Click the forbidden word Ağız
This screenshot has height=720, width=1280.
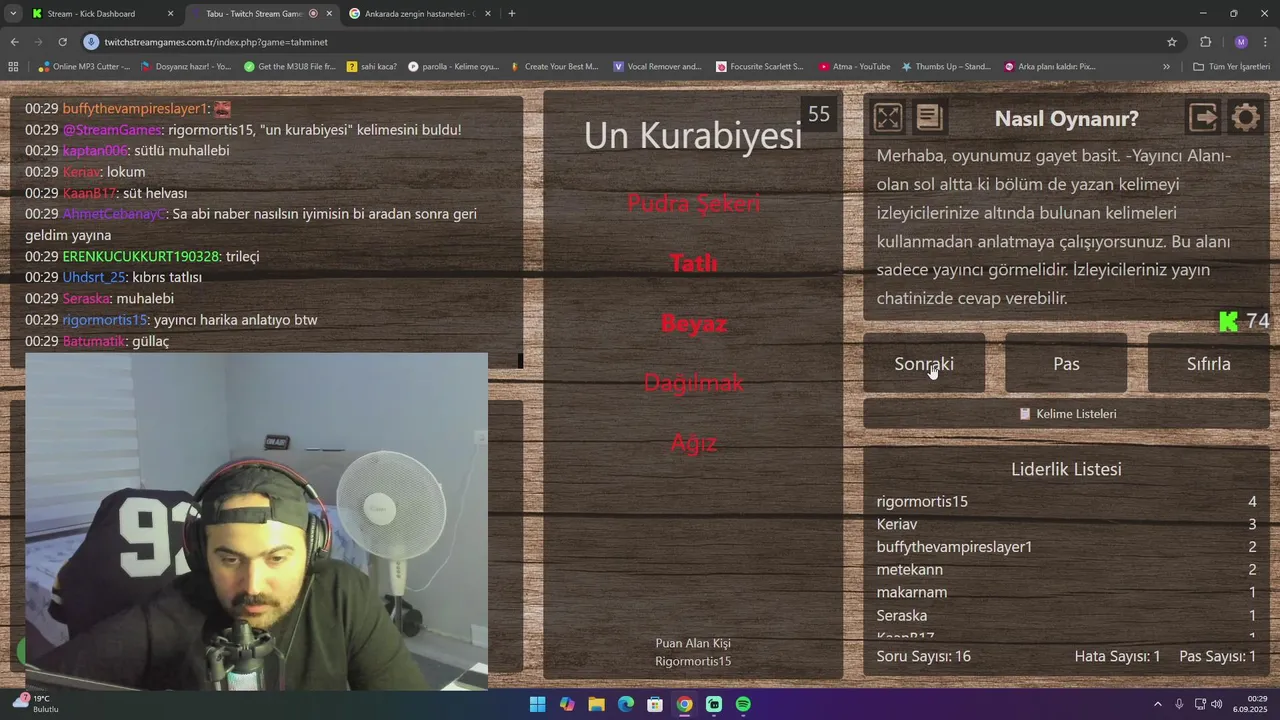[x=693, y=442]
